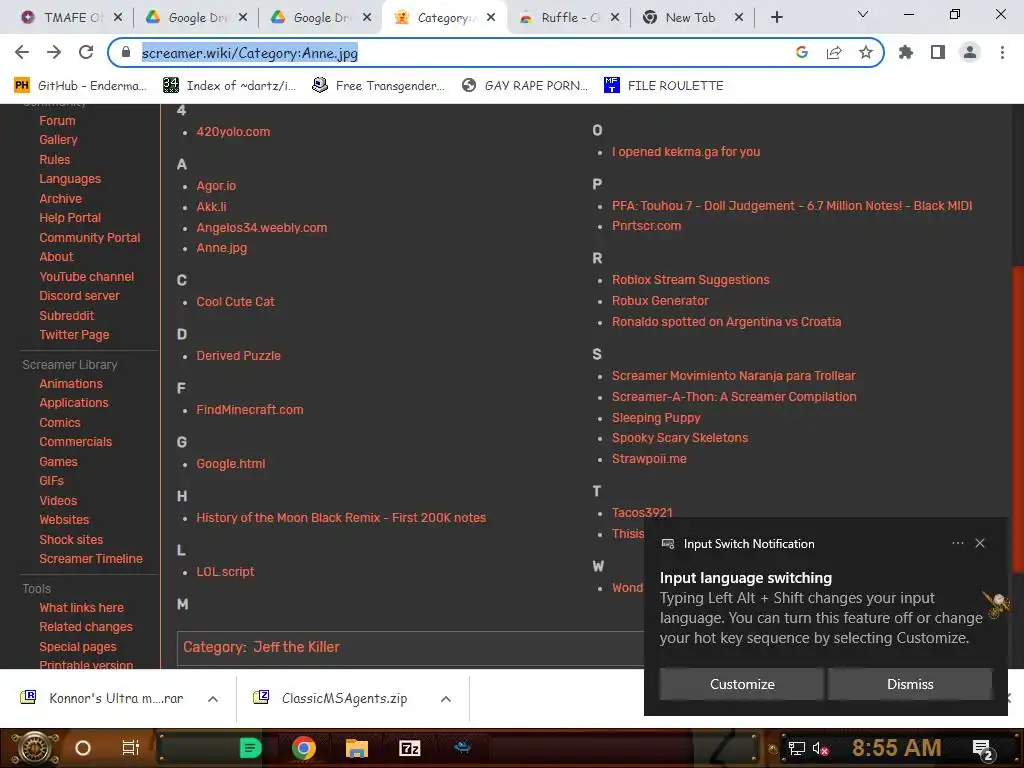Open the Cool Cute Cat link
Viewport: 1024px width, 768px height.
pyautogui.click(x=235, y=302)
